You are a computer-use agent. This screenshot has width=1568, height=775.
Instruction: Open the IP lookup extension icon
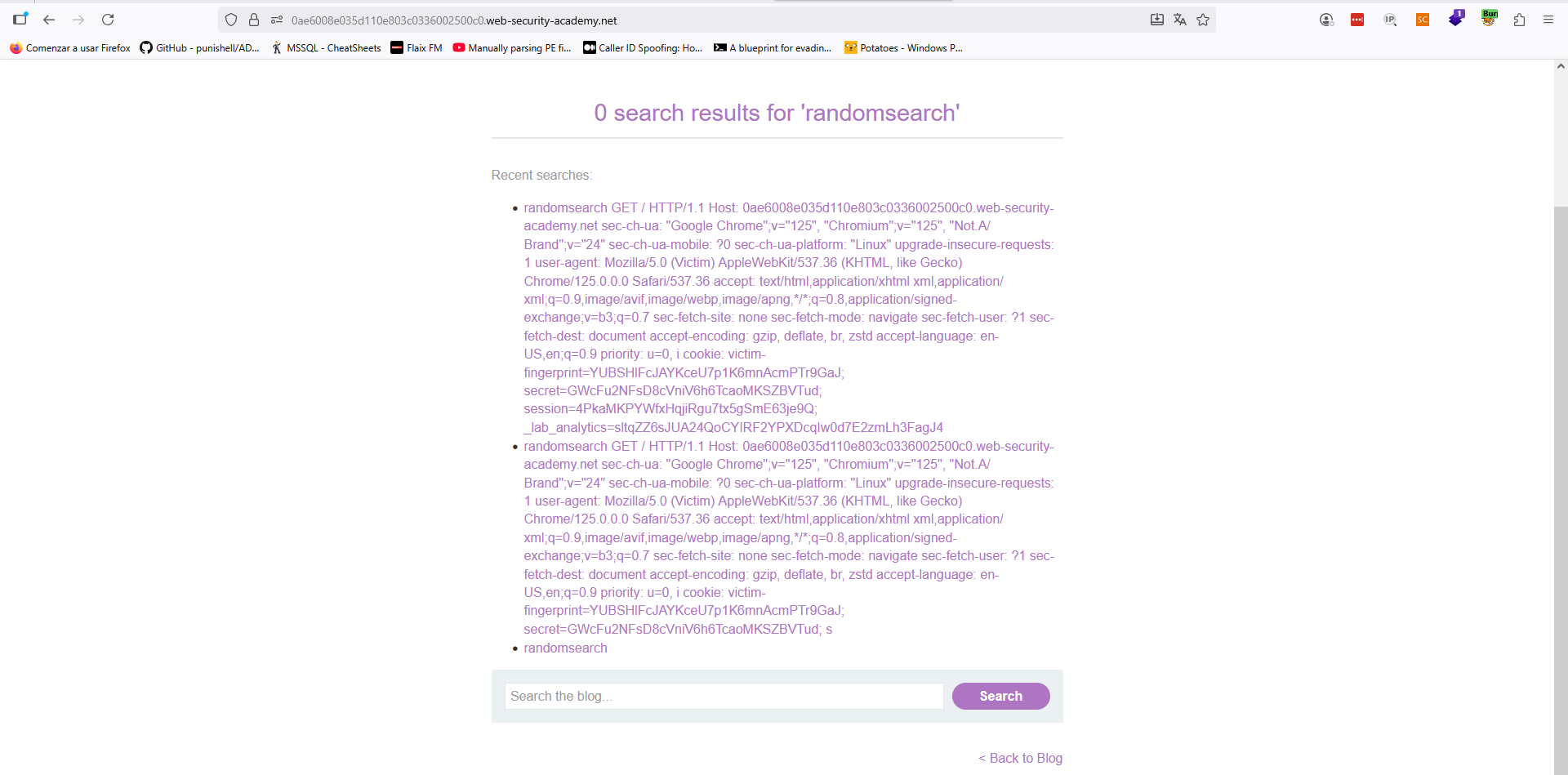click(x=1390, y=20)
